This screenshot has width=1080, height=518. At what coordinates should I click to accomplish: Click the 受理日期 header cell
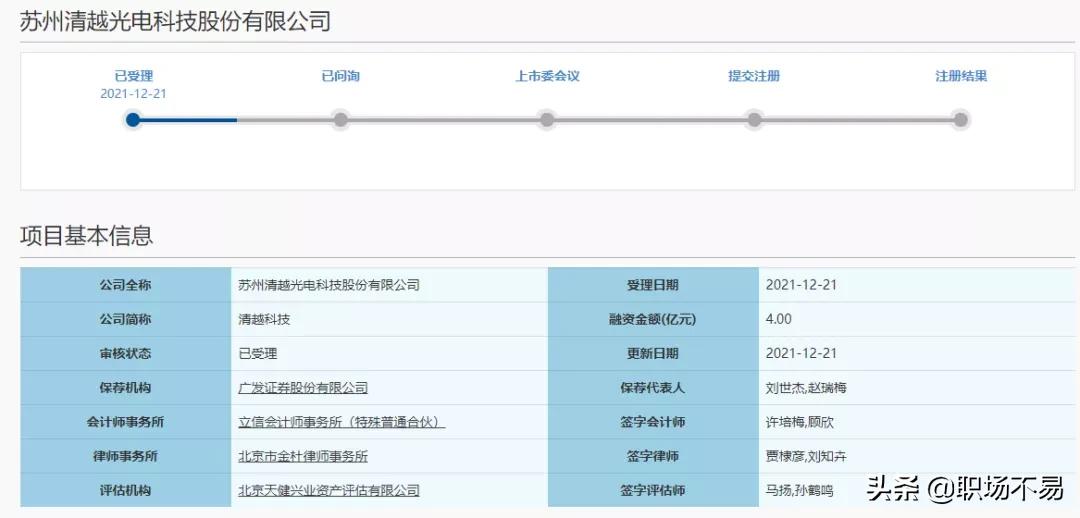653,285
